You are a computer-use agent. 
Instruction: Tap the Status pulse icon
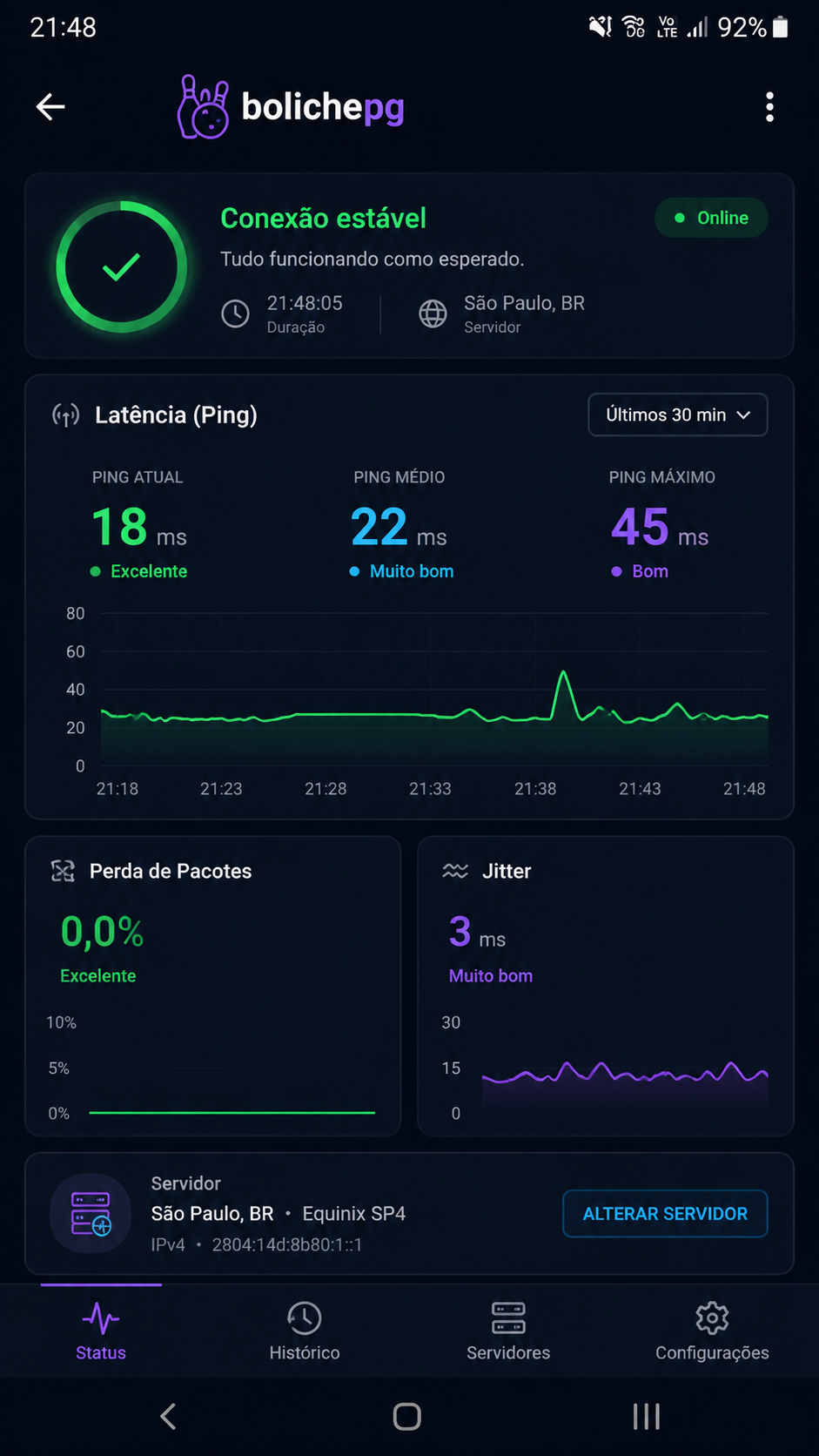101,1319
